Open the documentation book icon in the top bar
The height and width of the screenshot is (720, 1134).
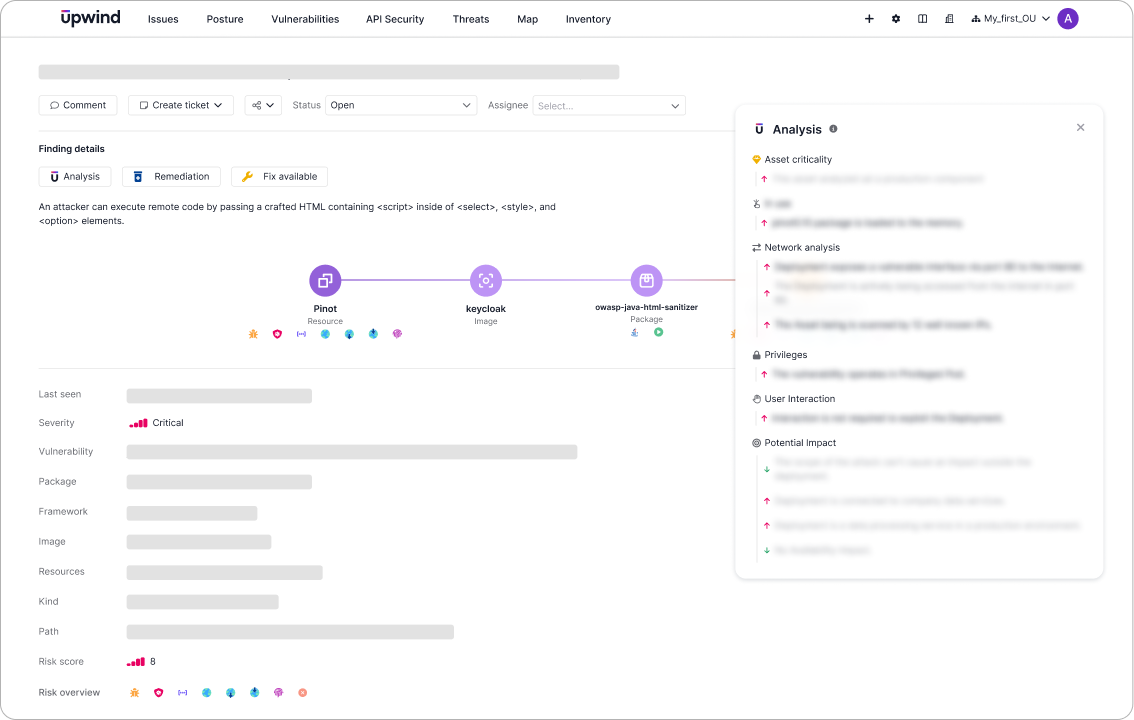(x=922, y=18)
